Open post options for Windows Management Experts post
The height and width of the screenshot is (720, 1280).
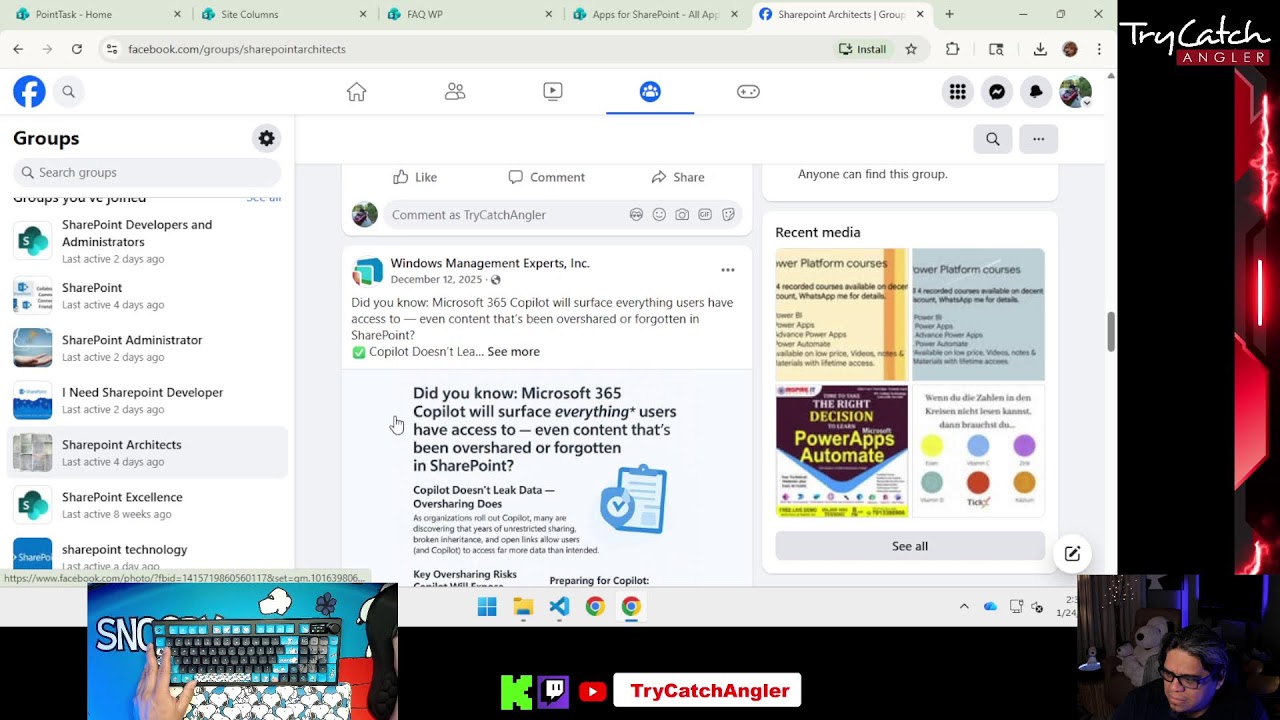tap(728, 270)
